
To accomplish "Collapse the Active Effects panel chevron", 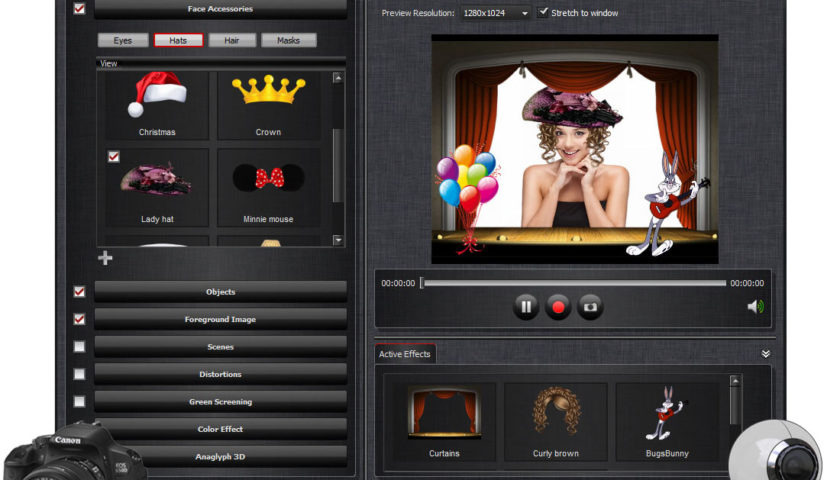I will pyautogui.click(x=766, y=354).
